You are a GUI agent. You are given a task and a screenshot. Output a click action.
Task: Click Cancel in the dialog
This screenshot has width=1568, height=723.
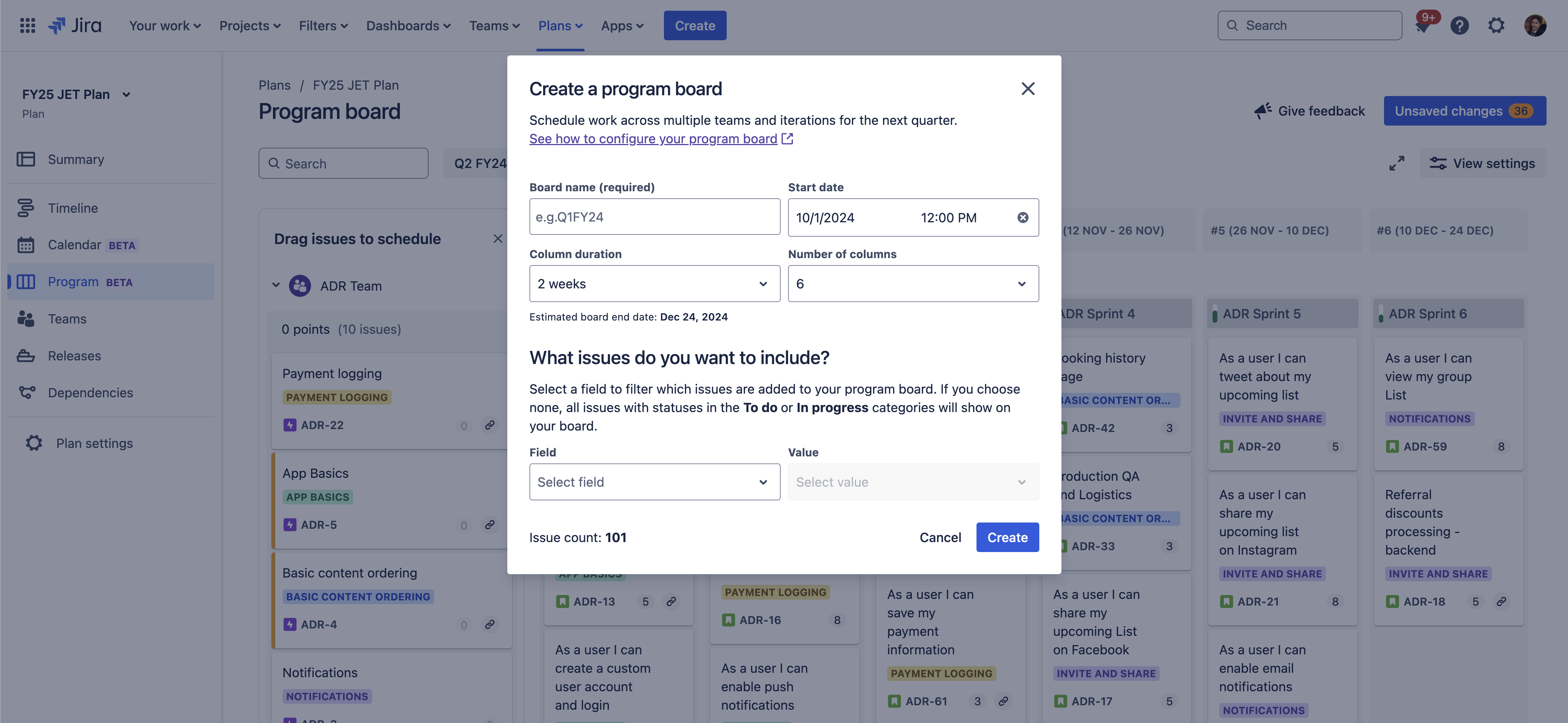940,537
